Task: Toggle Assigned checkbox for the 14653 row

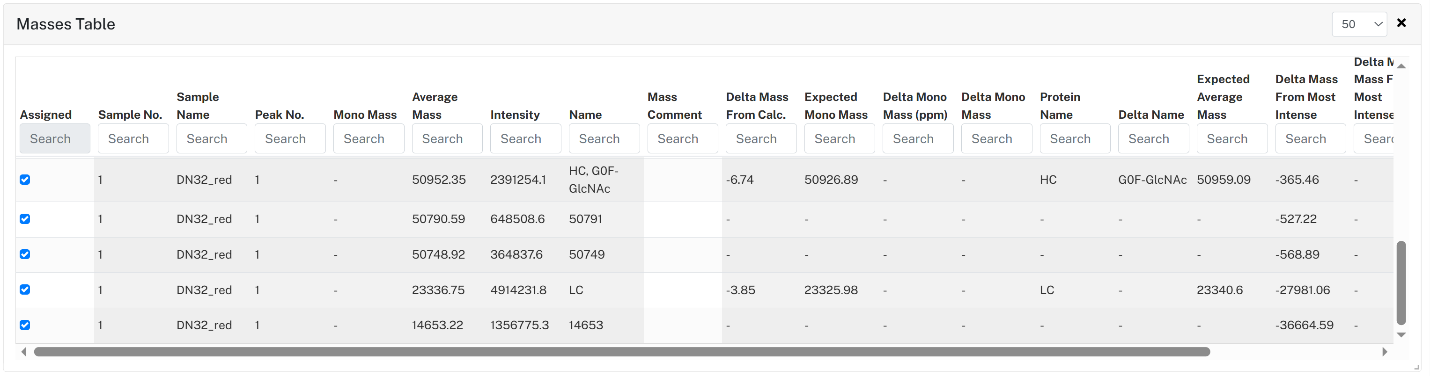Action: [25, 325]
